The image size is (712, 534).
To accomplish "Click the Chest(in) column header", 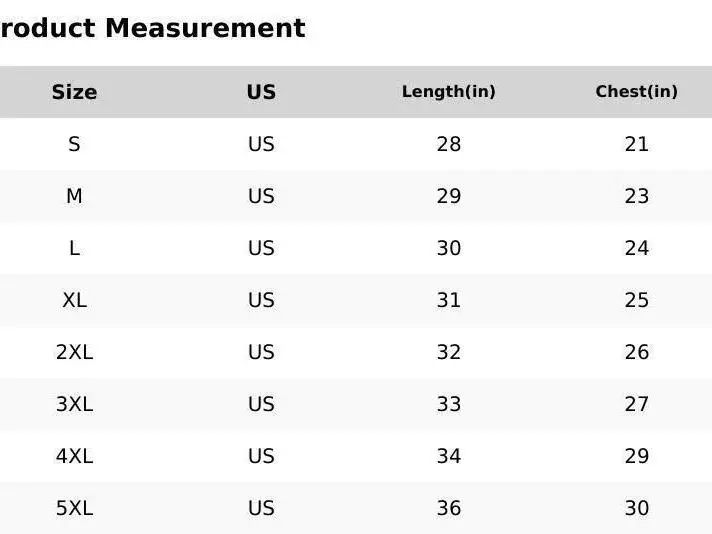I will click(636, 92).
